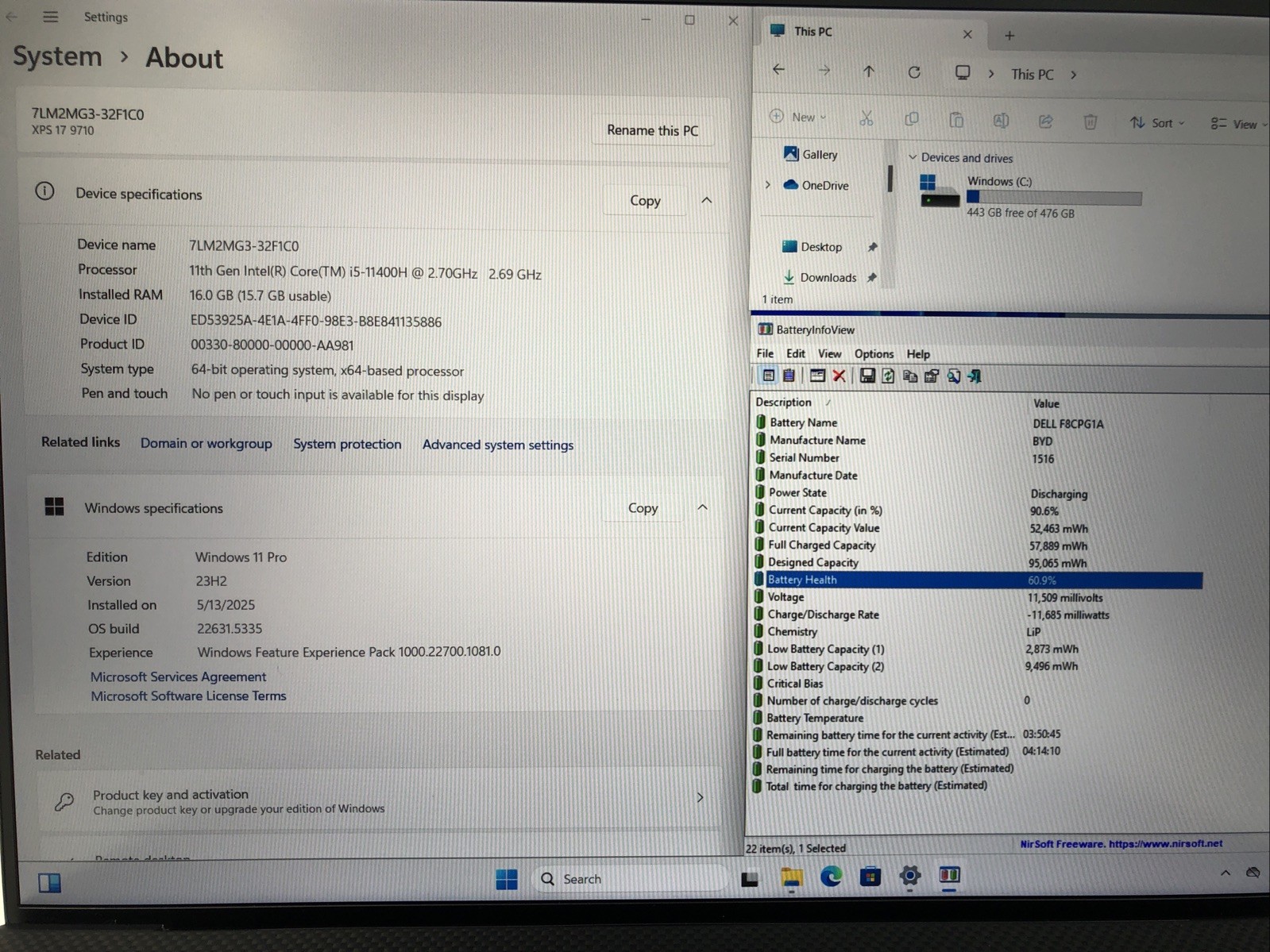
Task: Collapse the Devices and drives group
Action: [913, 157]
